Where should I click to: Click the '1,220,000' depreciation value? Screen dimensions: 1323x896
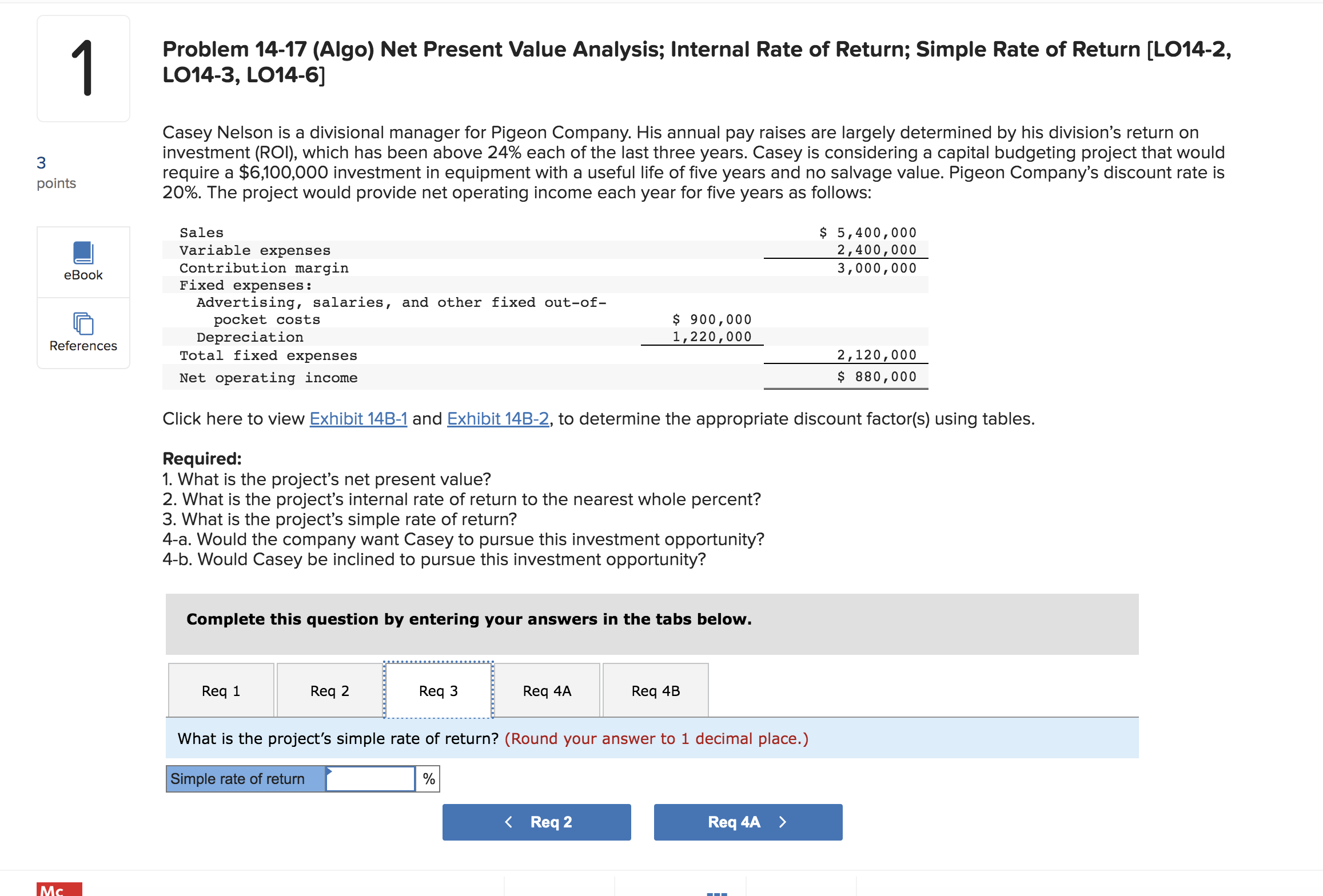point(712,337)
